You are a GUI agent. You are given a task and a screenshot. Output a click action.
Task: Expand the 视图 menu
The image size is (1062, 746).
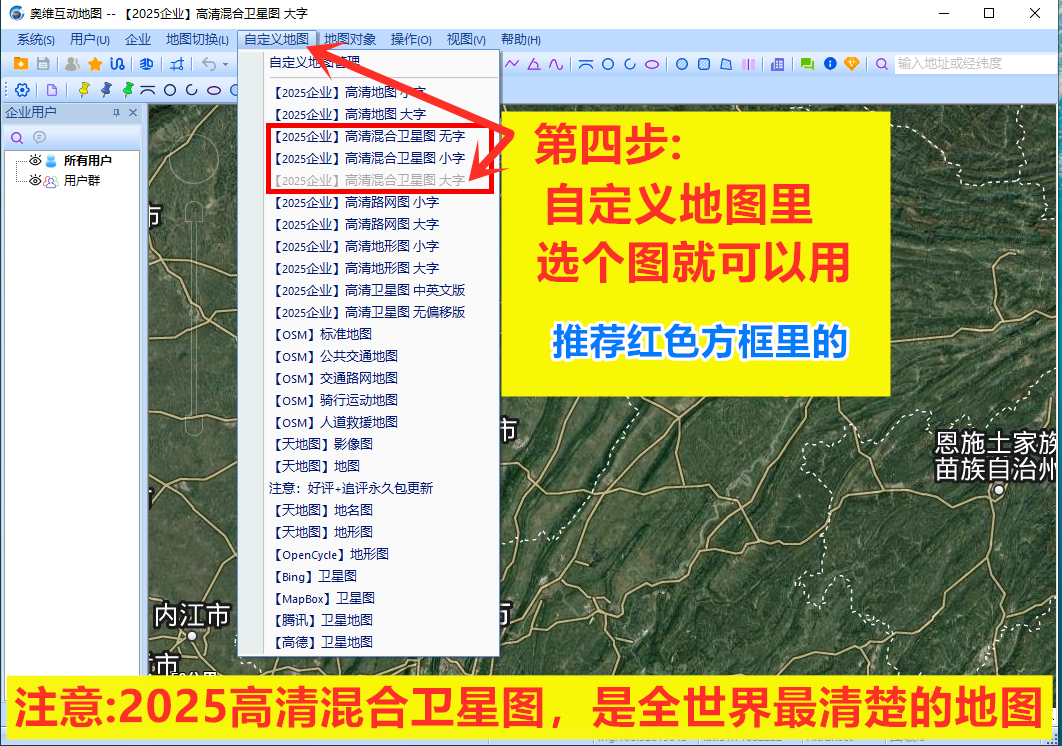click(x=465, y=39)
